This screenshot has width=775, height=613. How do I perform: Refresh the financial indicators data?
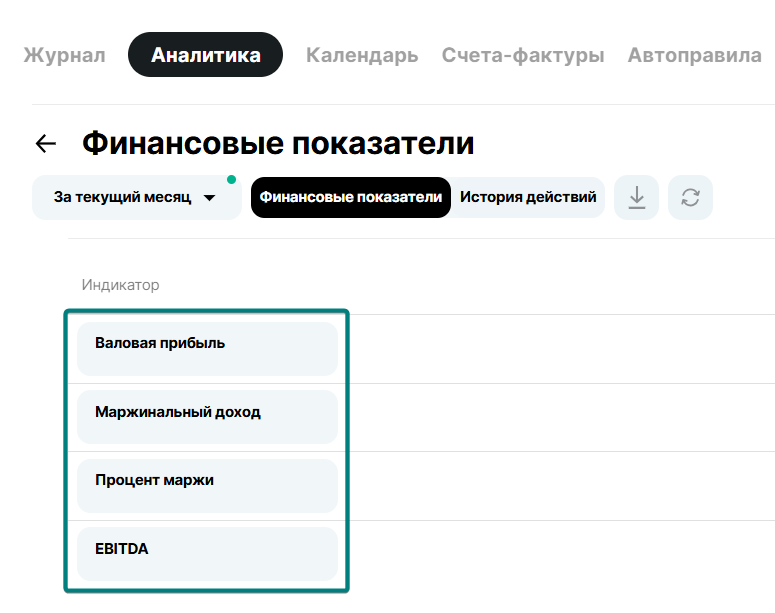[690, 197]
